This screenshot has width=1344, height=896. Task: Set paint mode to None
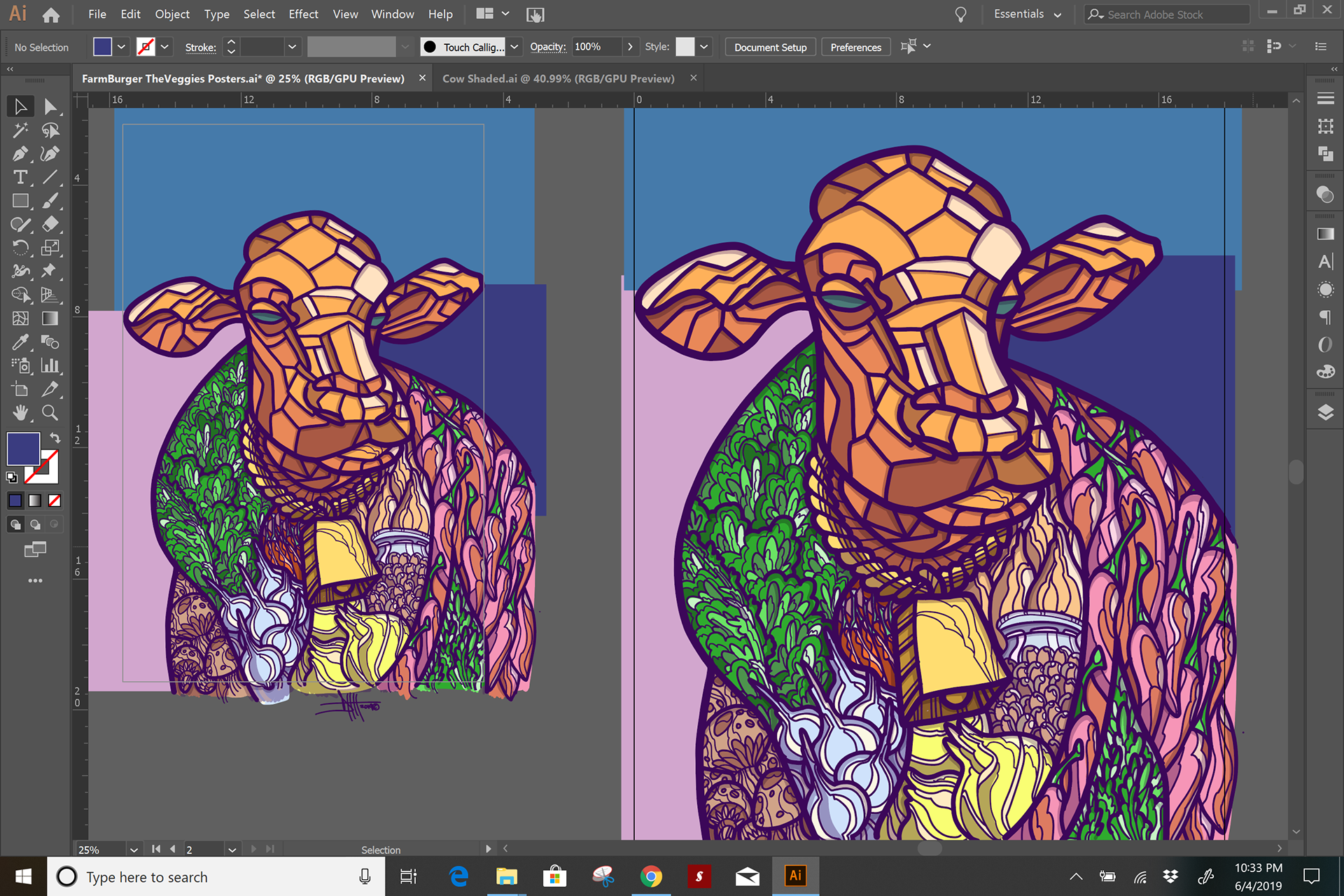[x=54, y=500]
